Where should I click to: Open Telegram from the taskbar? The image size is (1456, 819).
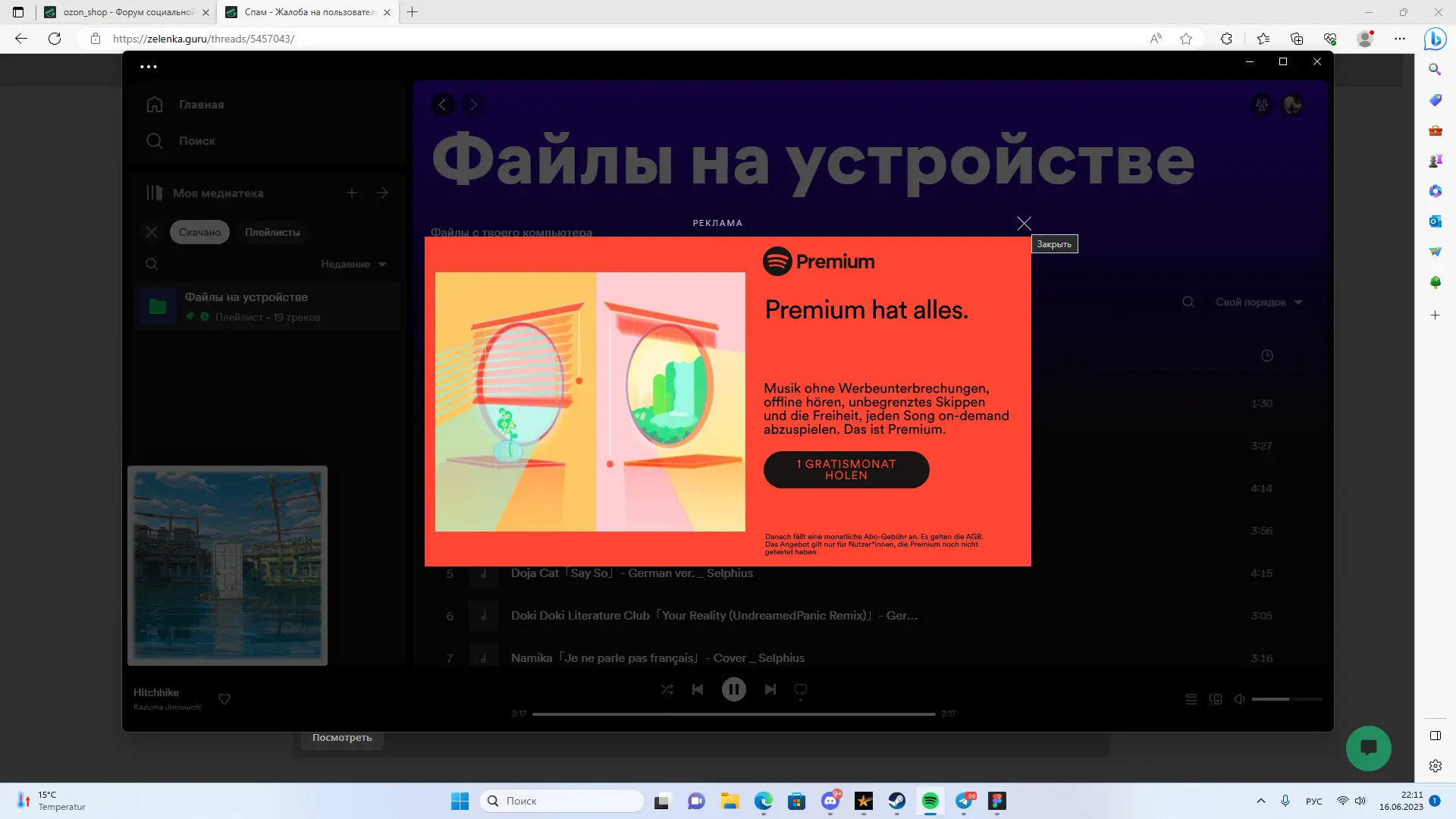(964, 801)
